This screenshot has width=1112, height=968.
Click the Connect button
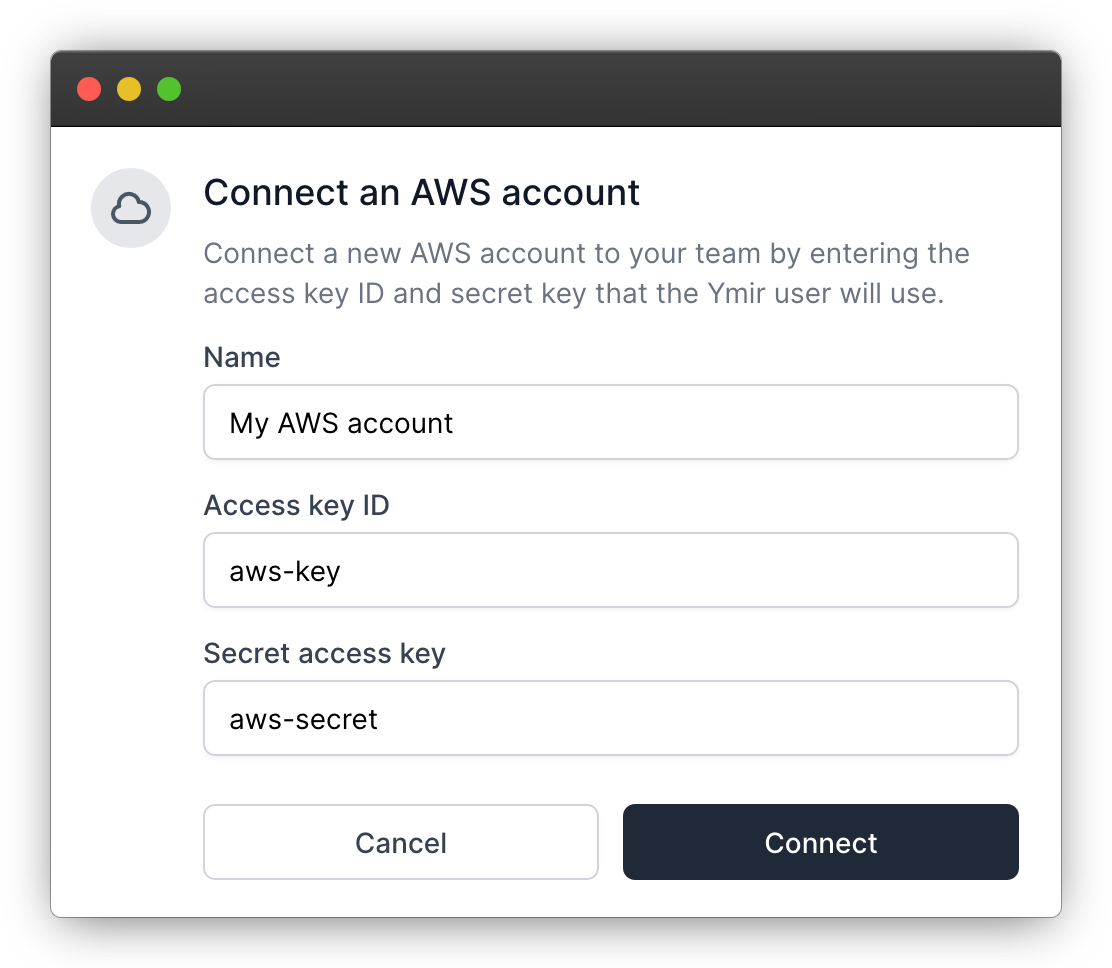tap(820, 842)
